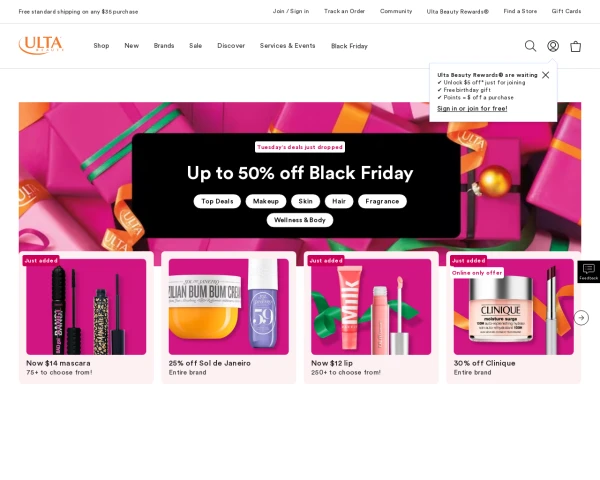Open the Track an Order link
Image resolution: width=600 pixels, height=480 pixels.
coord(344,11)
